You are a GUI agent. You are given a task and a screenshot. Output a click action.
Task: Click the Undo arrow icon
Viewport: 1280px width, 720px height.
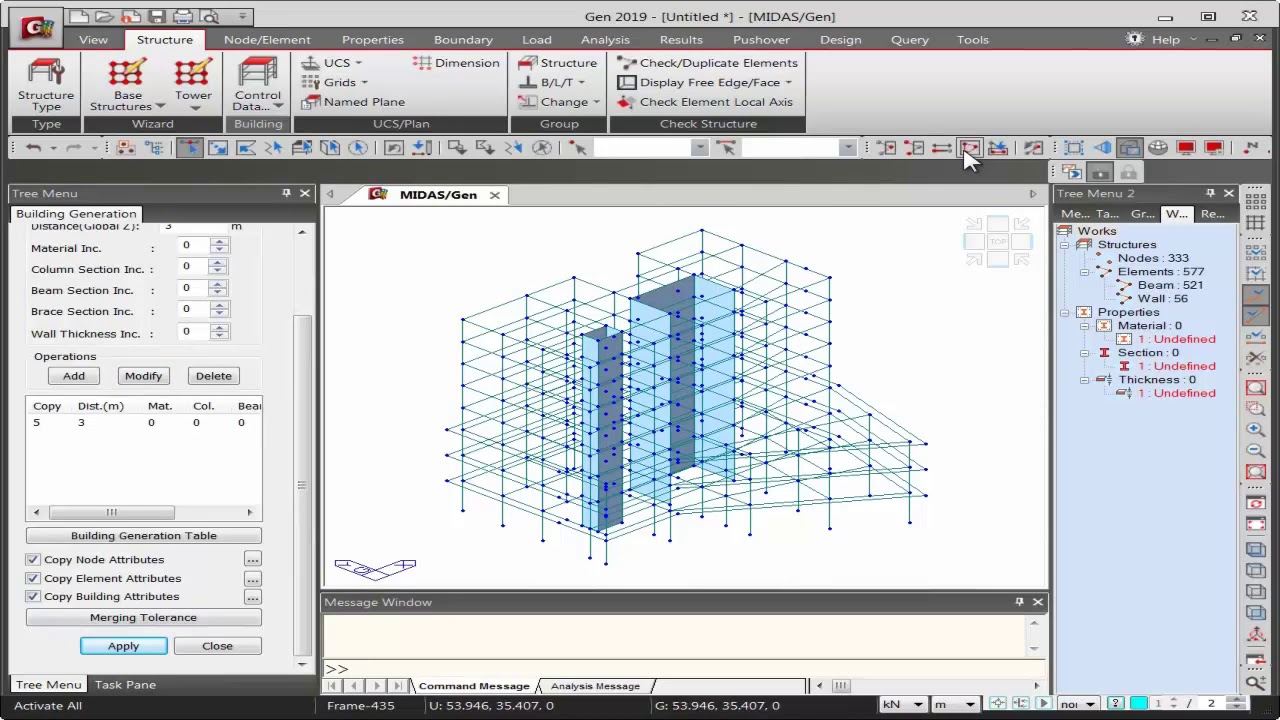click(x=33, y=148)
